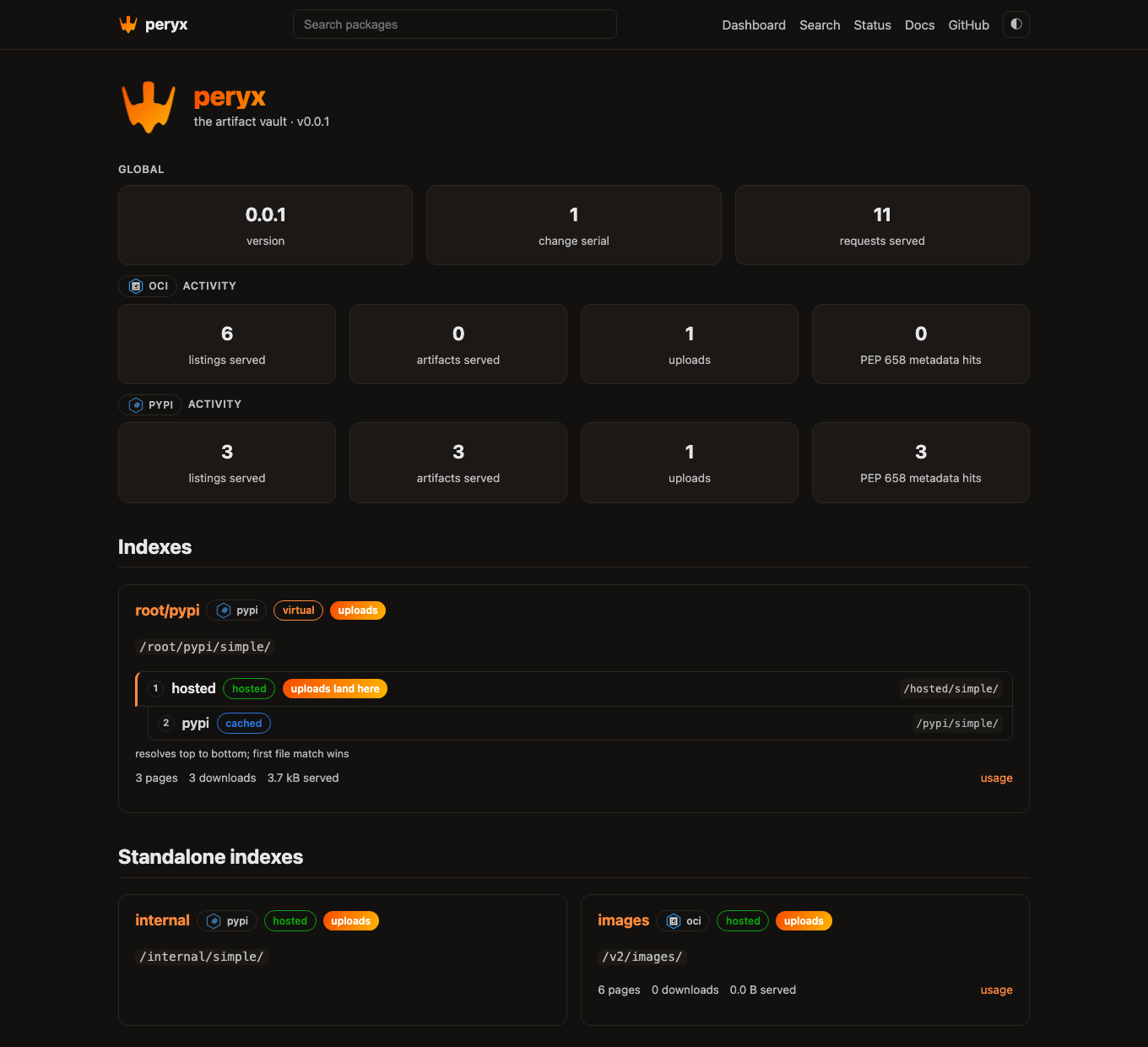Click the oci ecosystem badge on images card
The image size is (1148, 1047).
683,921
